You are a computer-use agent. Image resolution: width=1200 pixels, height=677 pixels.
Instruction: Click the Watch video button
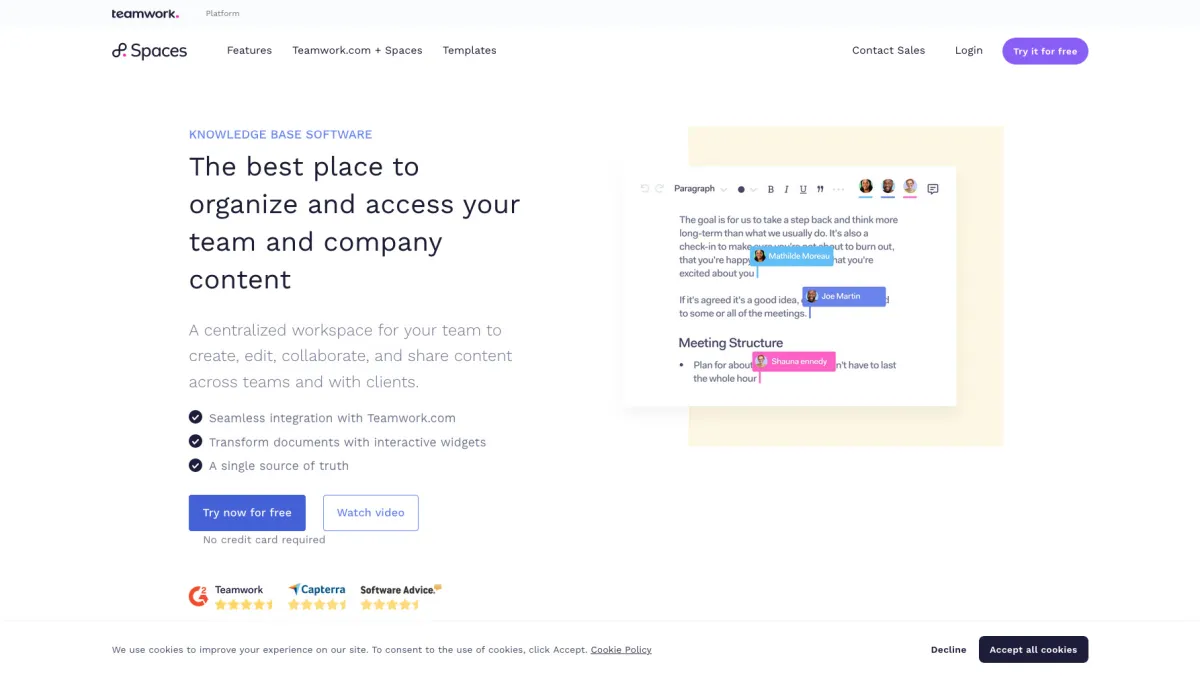click(x=371, y=513)
